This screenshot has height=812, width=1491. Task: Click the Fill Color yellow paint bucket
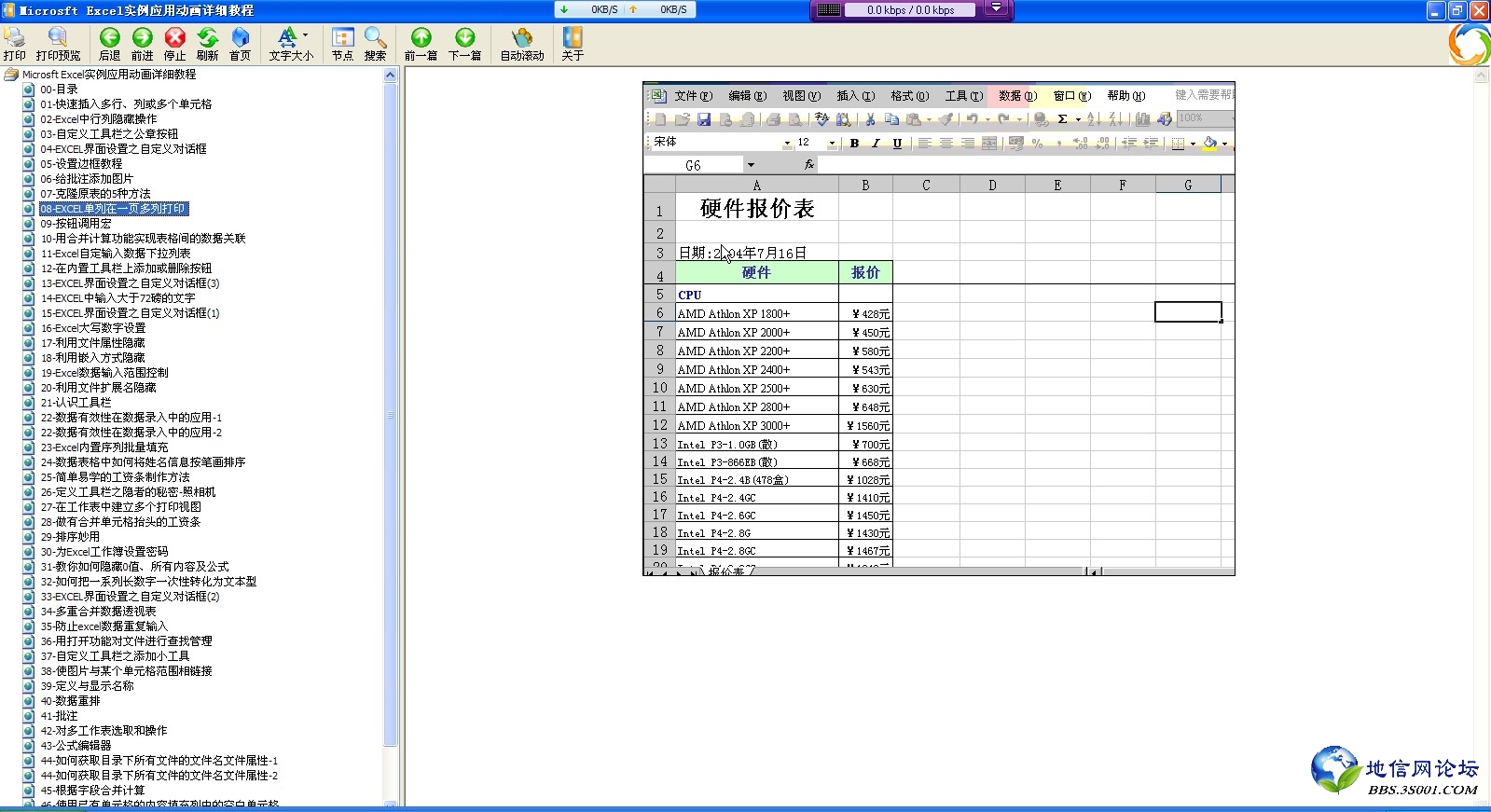tap(1210, 143)
